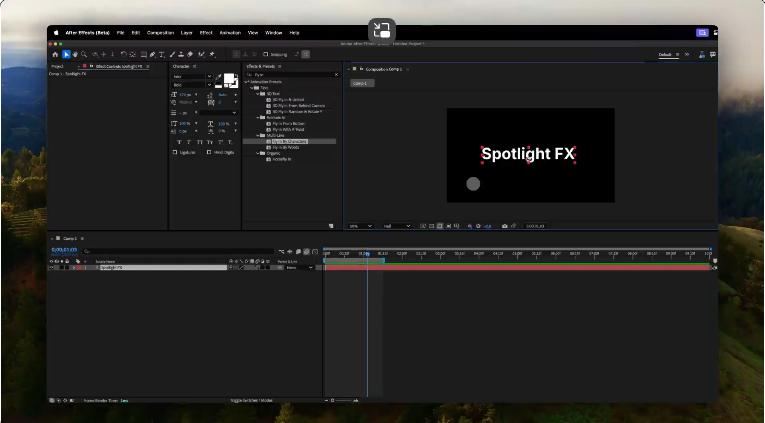Click the faux bold T style button
The width and height of the screenshot is (765, 423).
tap(179, 142)
